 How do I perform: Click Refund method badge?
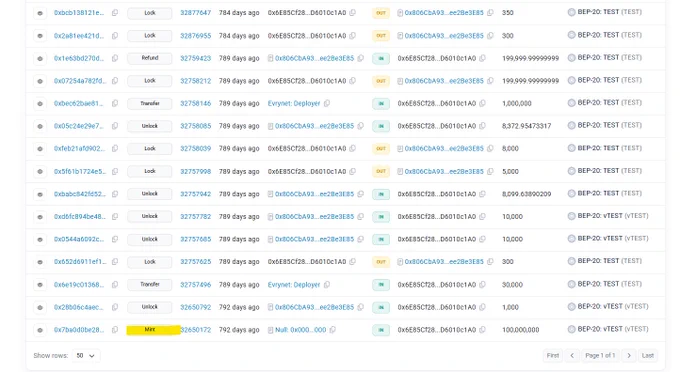tap(150, 58)
